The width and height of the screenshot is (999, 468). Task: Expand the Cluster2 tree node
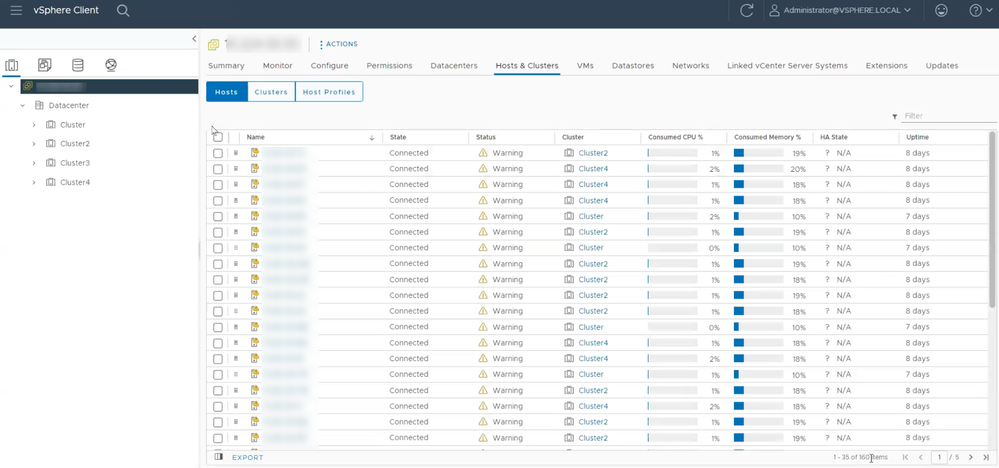pyautogui.click(x=34, y=144)
